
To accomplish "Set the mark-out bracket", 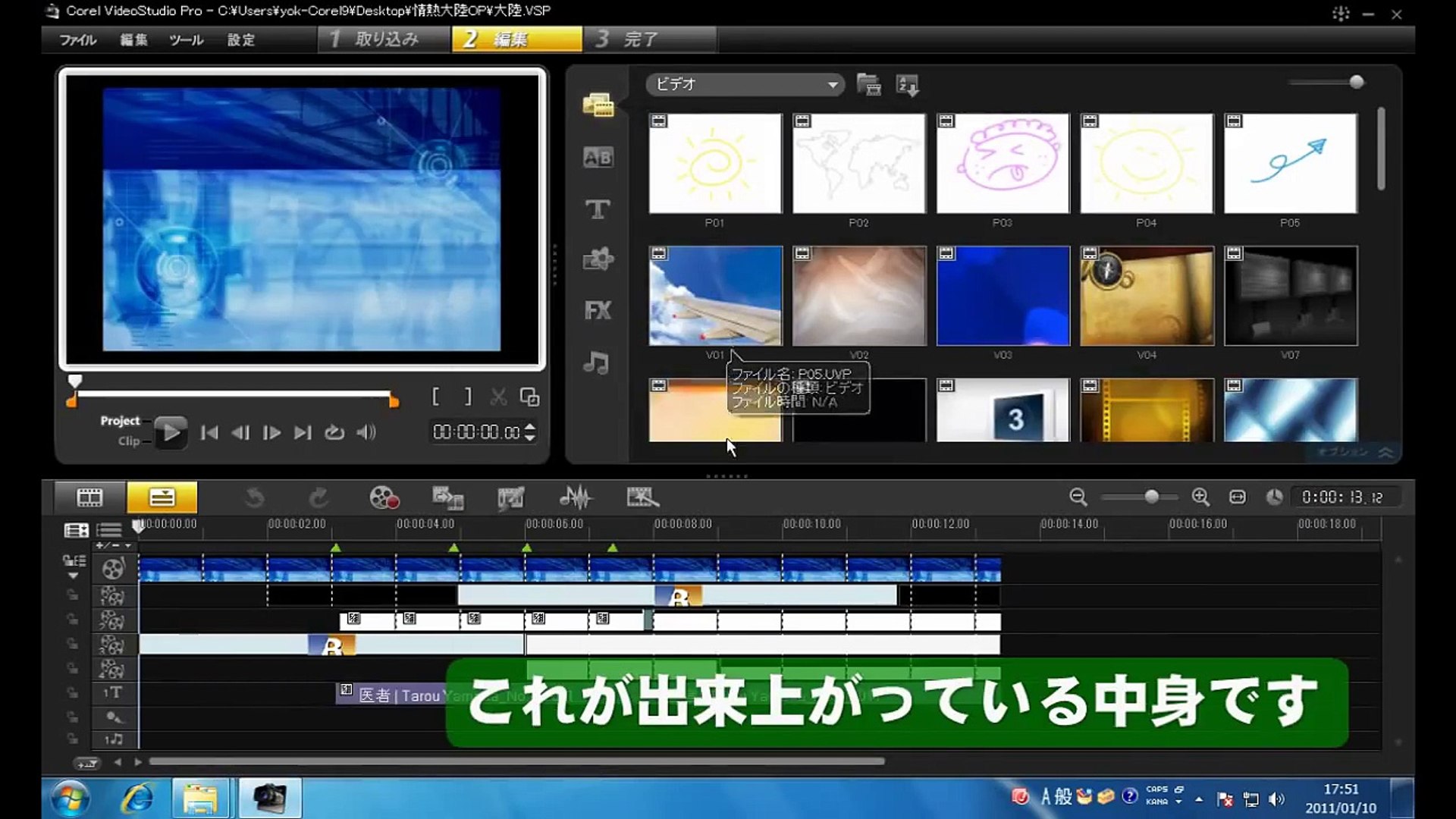I will click(x=468, y=397).
